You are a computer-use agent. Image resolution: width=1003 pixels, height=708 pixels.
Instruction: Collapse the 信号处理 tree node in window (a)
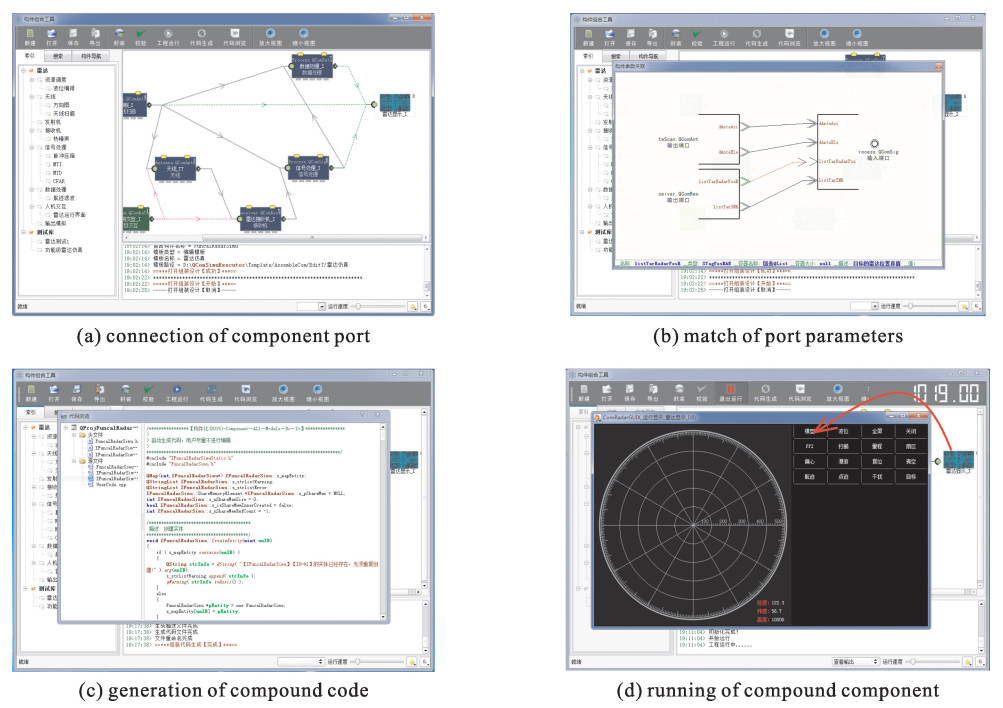pos(32,147)
